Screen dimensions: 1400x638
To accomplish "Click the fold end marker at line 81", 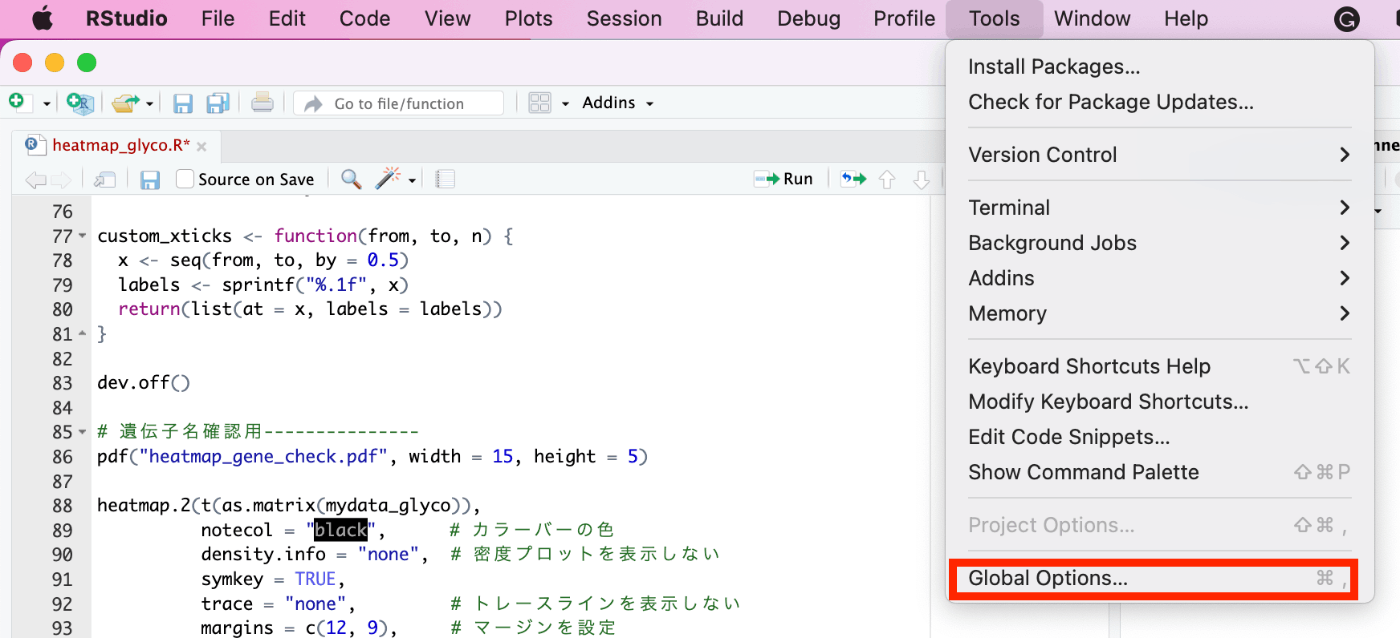I will 82,334.
